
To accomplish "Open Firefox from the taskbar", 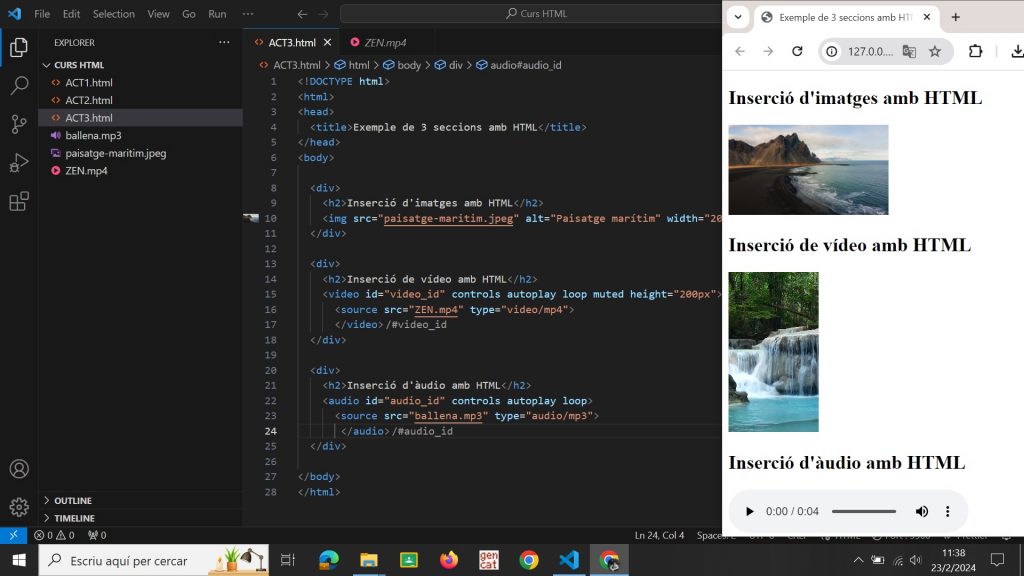I will point(448,560).
